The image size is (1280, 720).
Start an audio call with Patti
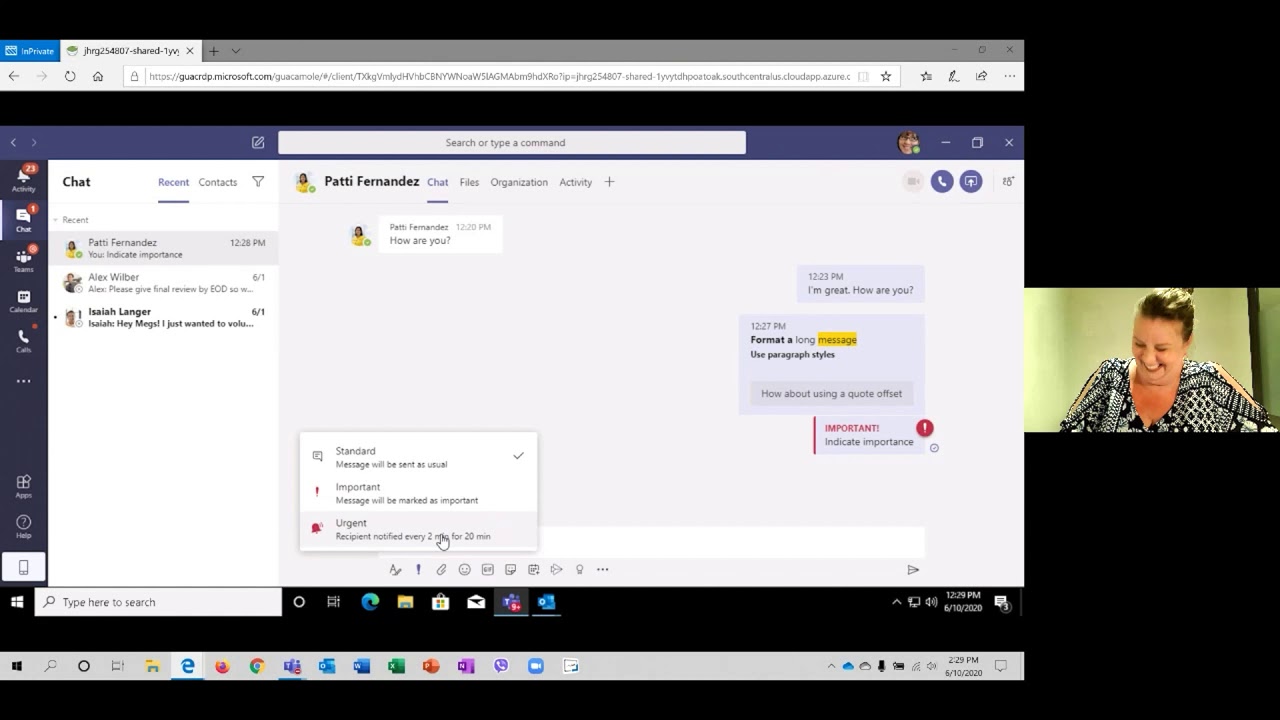click(x=942, y=181)
